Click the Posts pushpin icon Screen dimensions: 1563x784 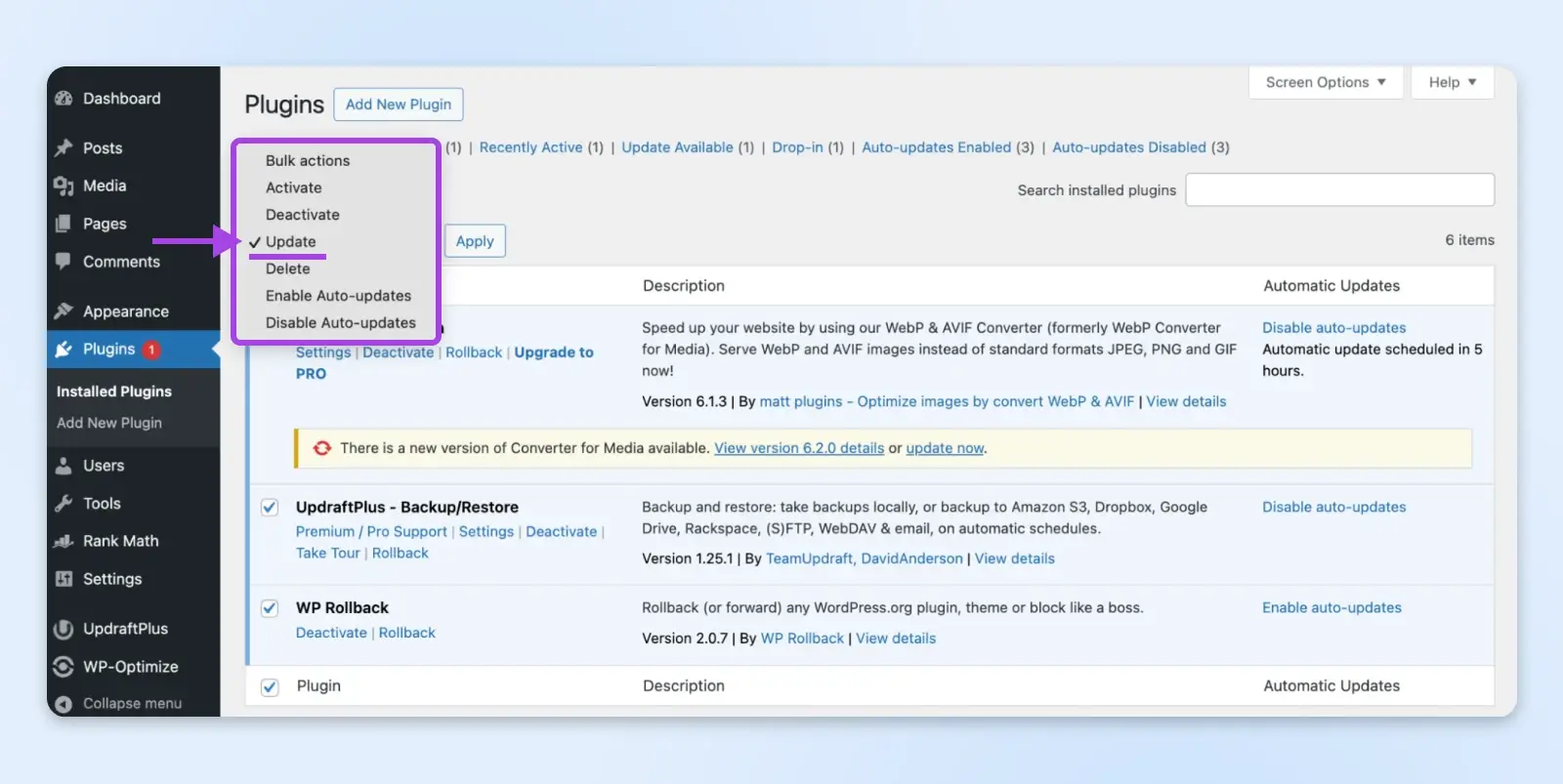point(64,148)
